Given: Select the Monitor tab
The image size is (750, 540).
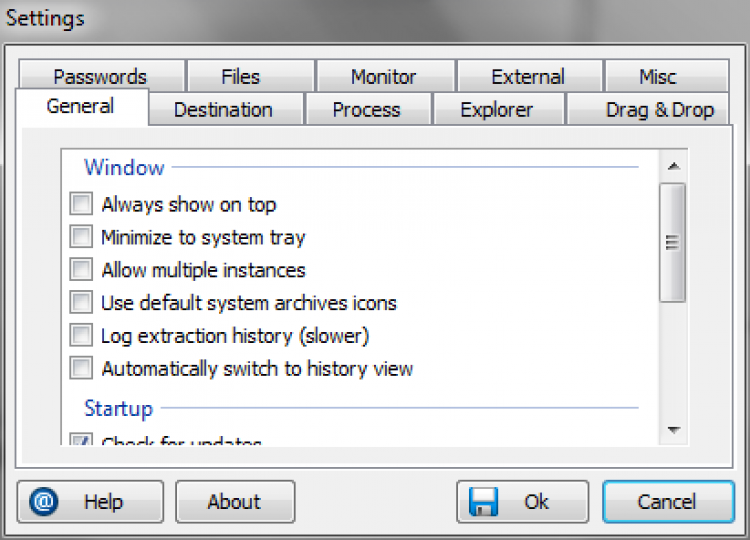Looking at the screenshot, I should [383, 76].
